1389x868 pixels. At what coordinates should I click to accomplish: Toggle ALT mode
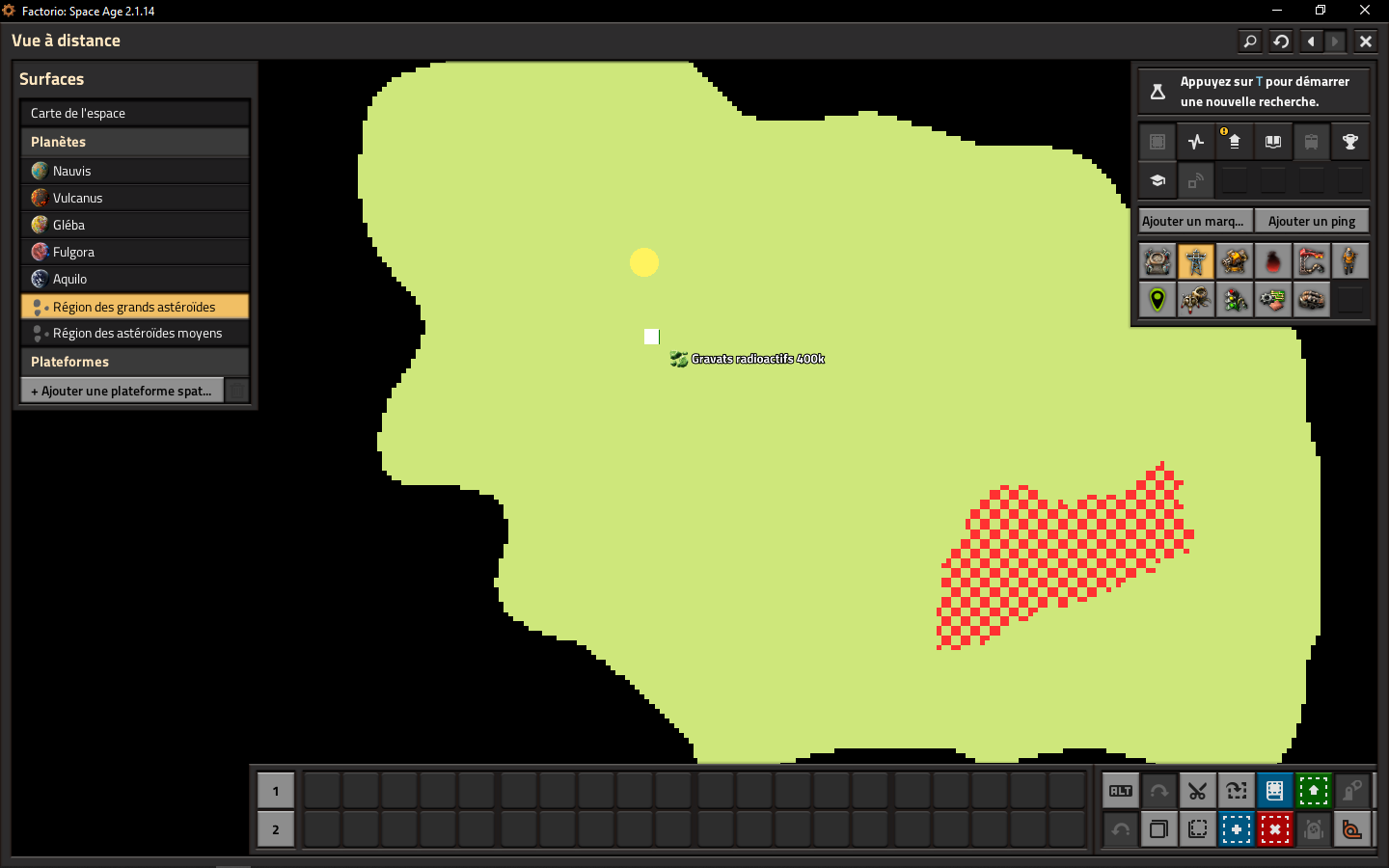[x=1121, y=791]
